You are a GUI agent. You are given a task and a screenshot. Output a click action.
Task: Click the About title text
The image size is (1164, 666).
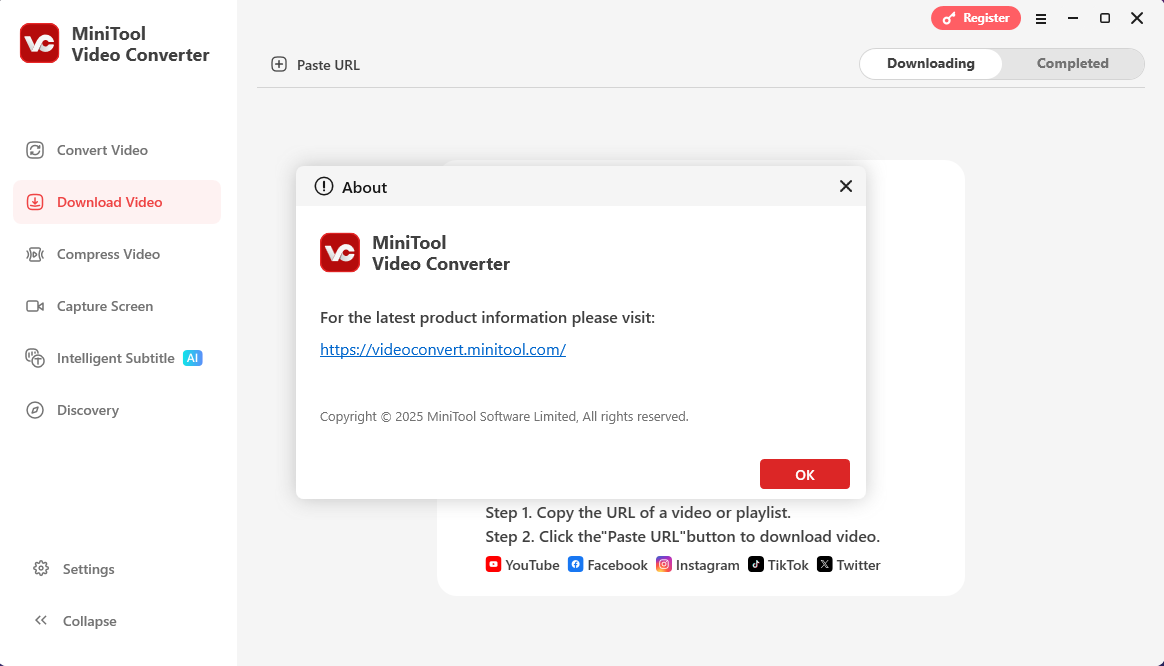click(364, 187)
